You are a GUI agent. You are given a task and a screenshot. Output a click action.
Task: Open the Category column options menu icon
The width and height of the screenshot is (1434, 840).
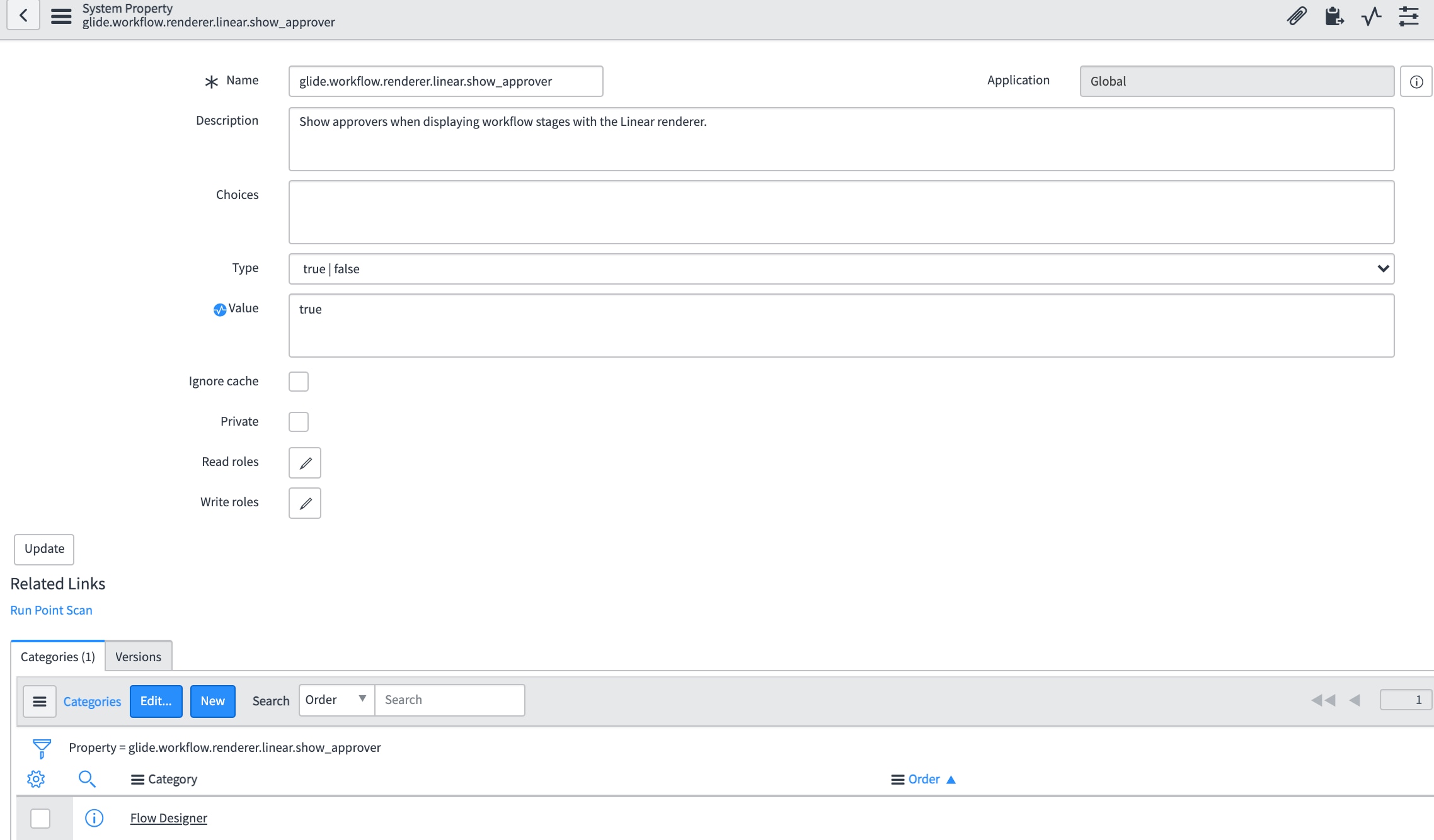pos(137,780)
